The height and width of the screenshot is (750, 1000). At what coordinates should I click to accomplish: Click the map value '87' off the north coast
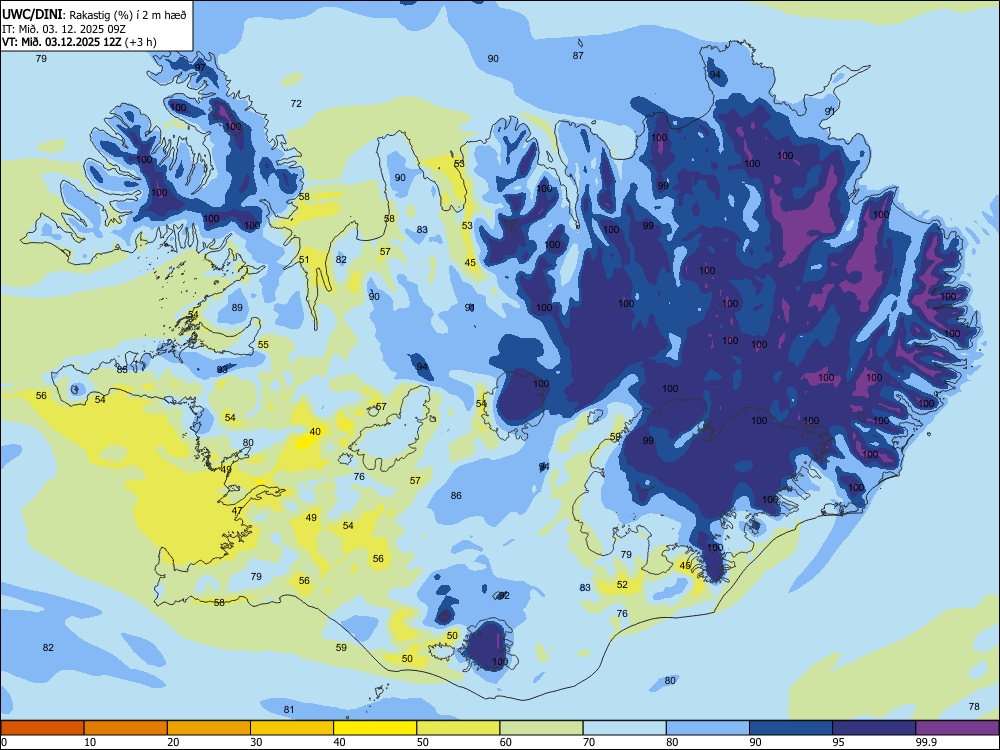(578, 55)
